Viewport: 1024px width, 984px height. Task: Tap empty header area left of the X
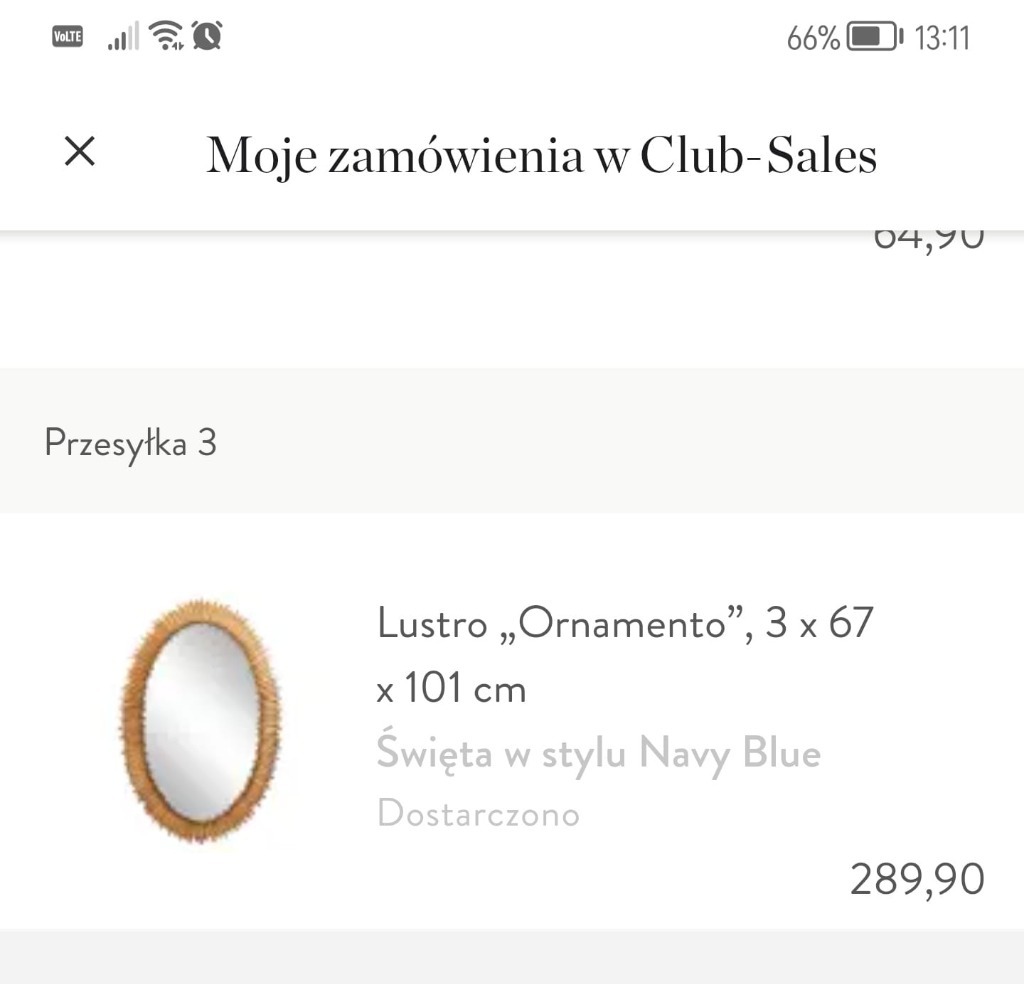(25, 152)
